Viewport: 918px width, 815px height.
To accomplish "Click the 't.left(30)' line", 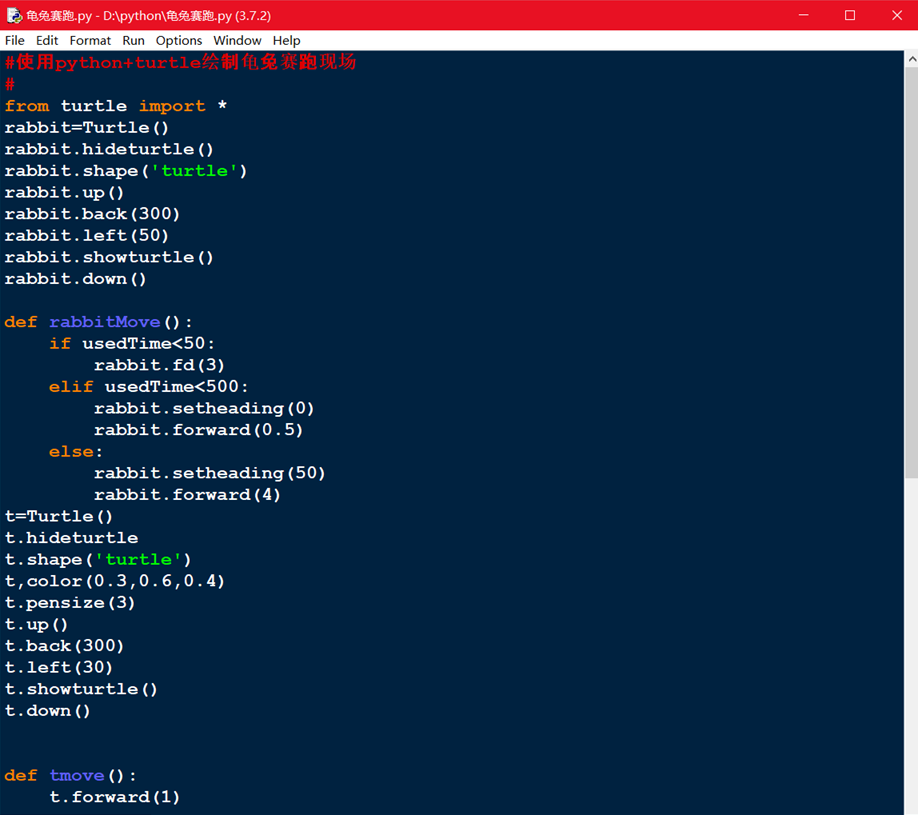I will coord(59,667).
